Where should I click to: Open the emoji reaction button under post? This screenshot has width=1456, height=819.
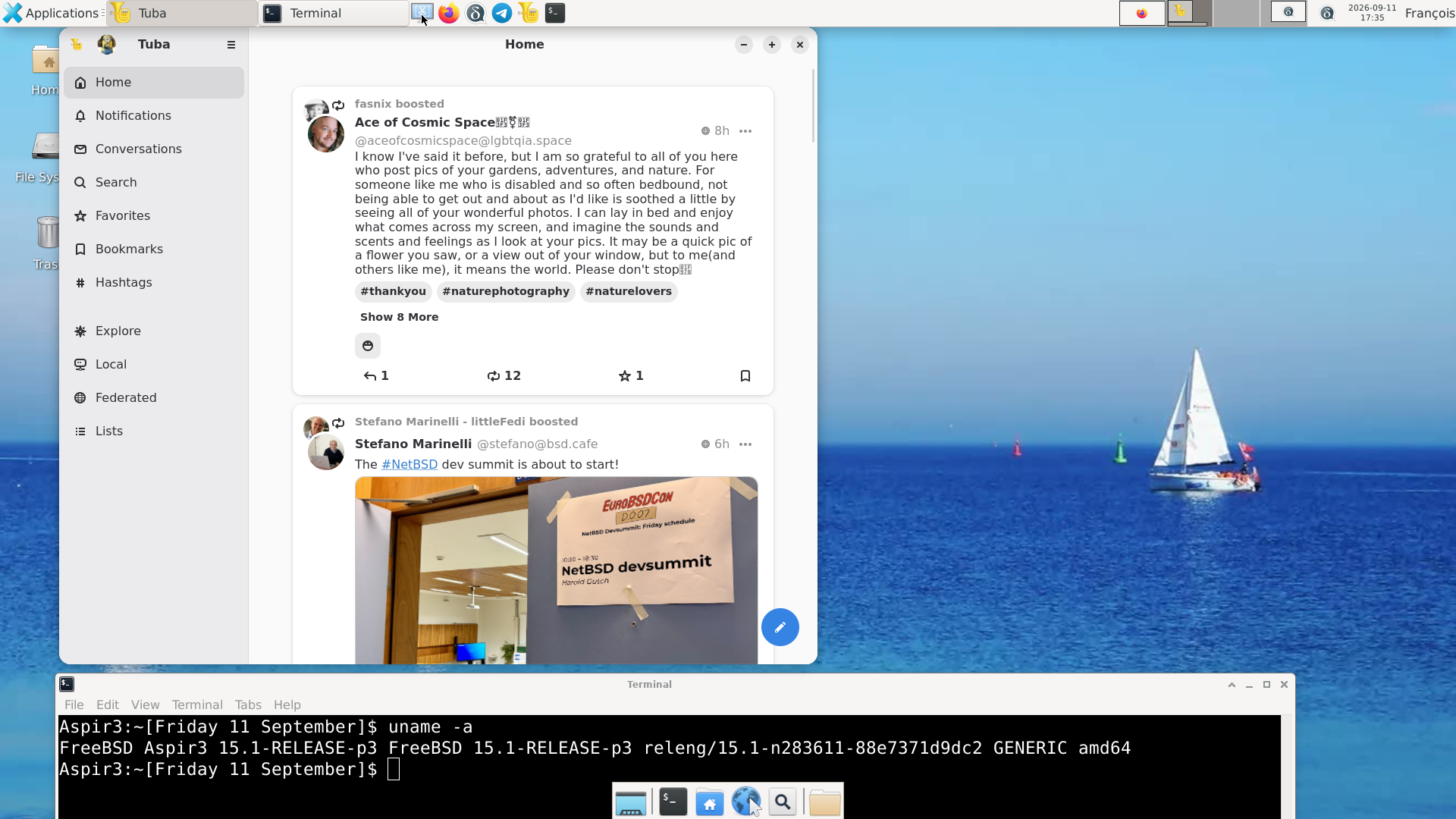coord(368,346)
